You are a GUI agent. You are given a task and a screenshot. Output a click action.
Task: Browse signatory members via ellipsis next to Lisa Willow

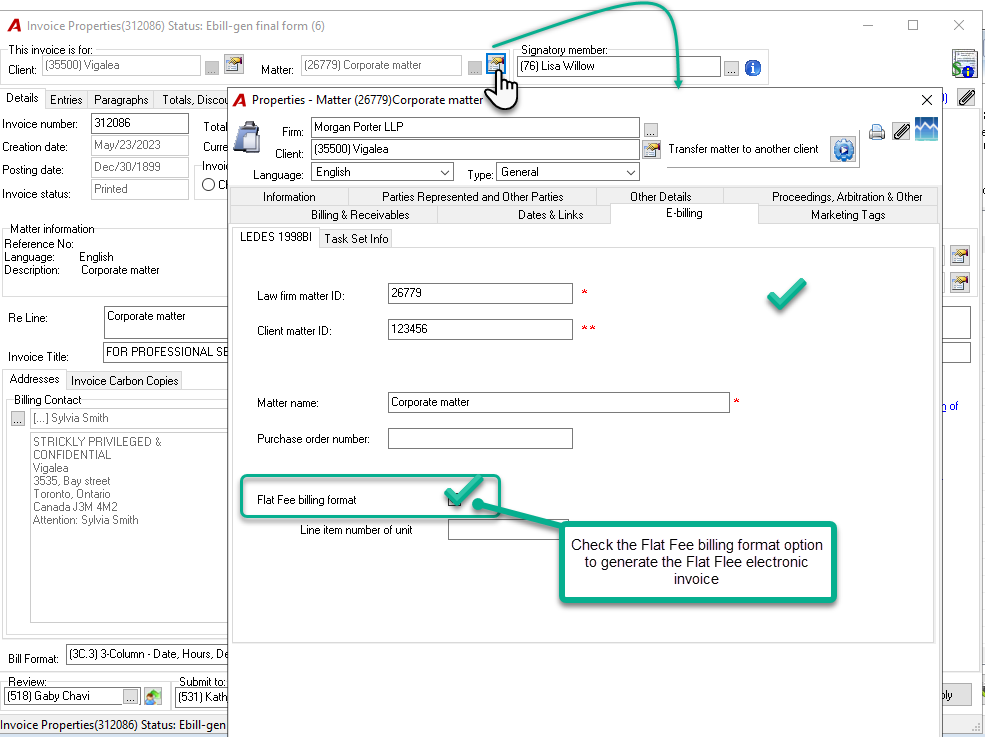tap(731, 68)
